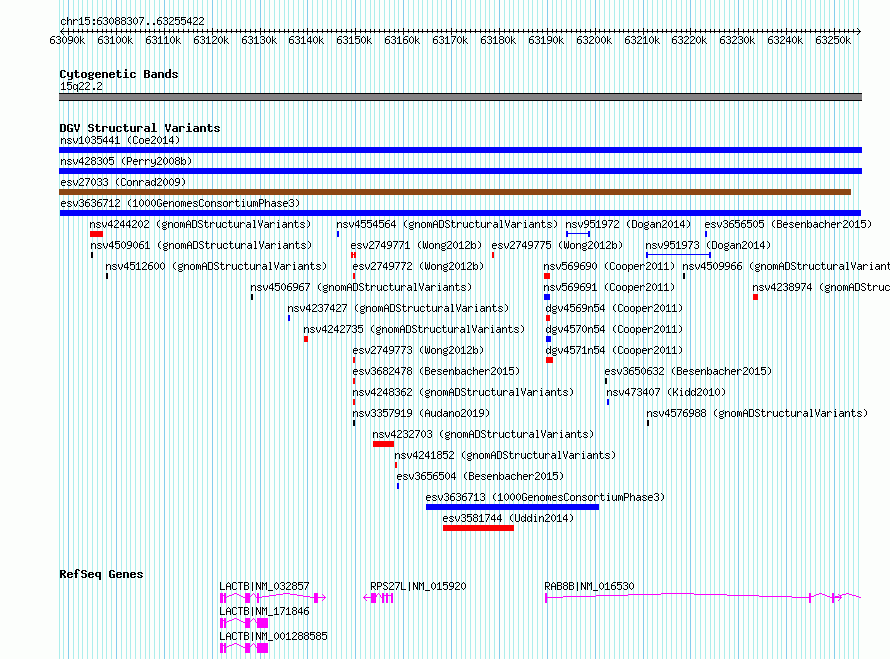This screenshot has height=659, width=890.
Task: Click nsv3357919 (Audano2019) label
Action: (x=421, y=413)
